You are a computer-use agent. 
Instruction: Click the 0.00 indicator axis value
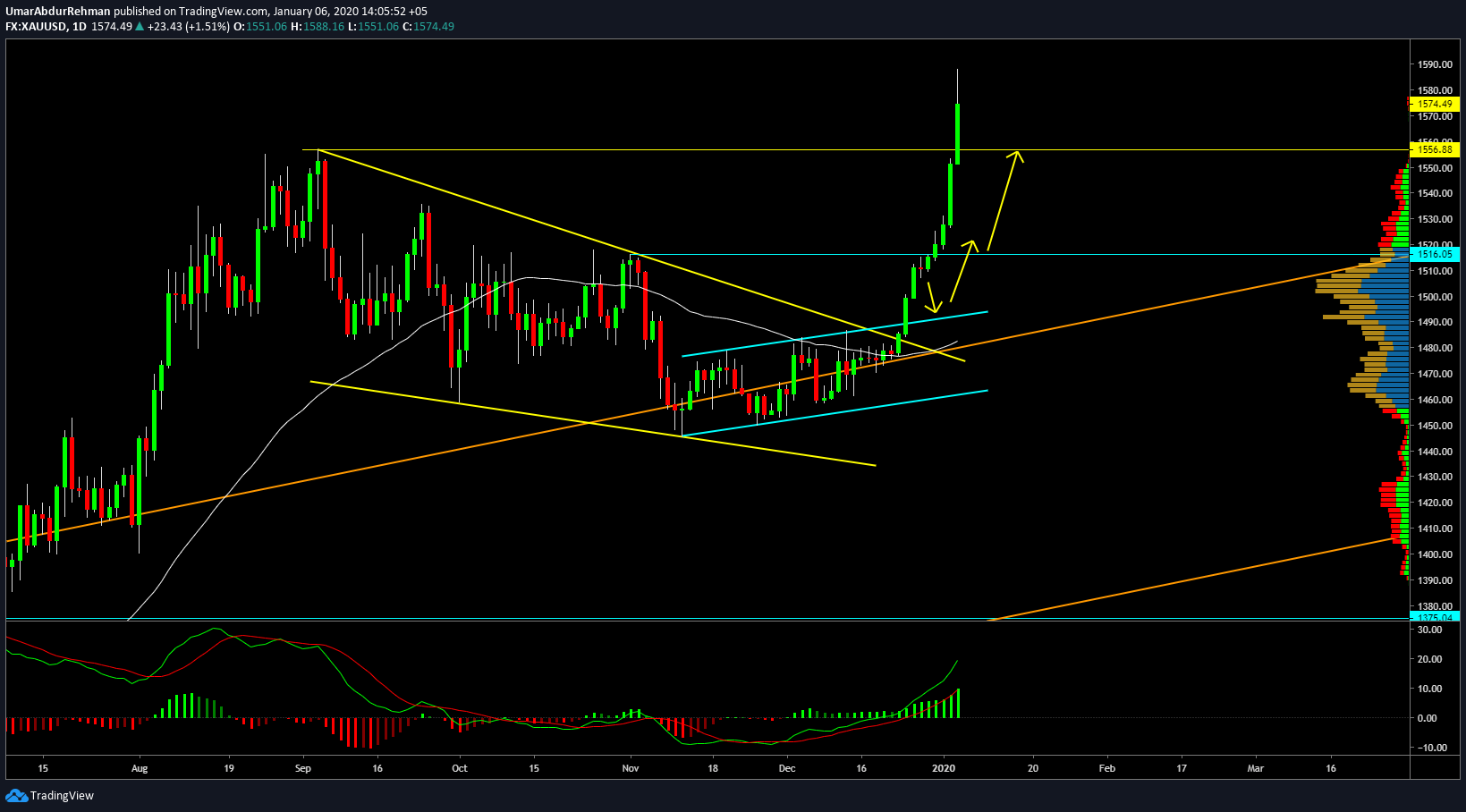click(1428, 718)
